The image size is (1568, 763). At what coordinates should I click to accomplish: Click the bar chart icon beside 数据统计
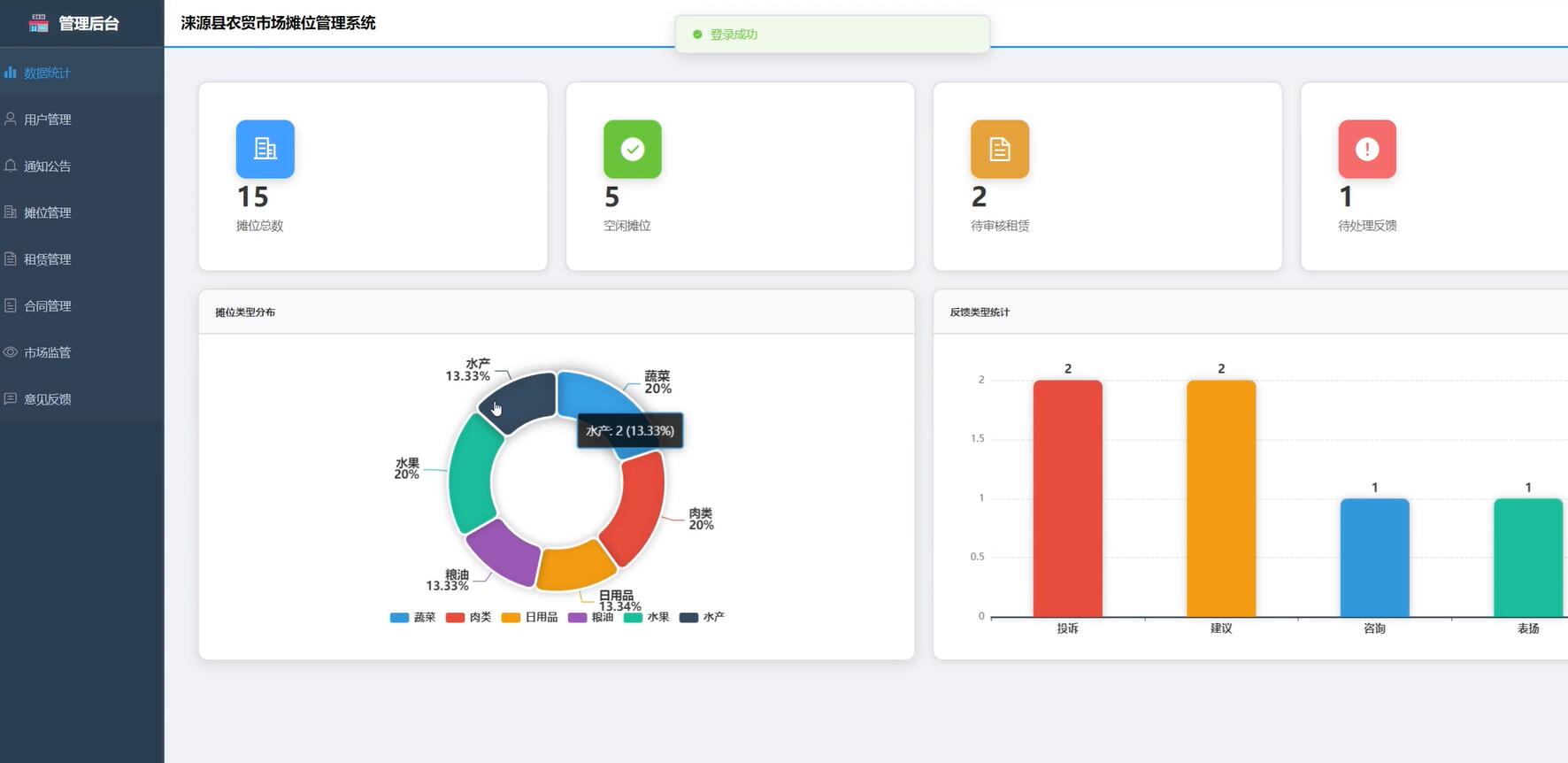[x=11, y=72]
